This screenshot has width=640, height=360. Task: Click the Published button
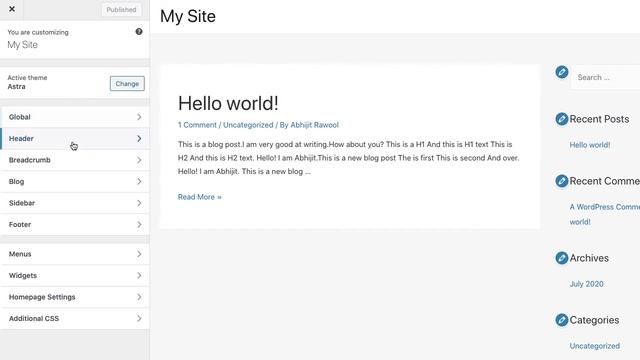[121, 10]
